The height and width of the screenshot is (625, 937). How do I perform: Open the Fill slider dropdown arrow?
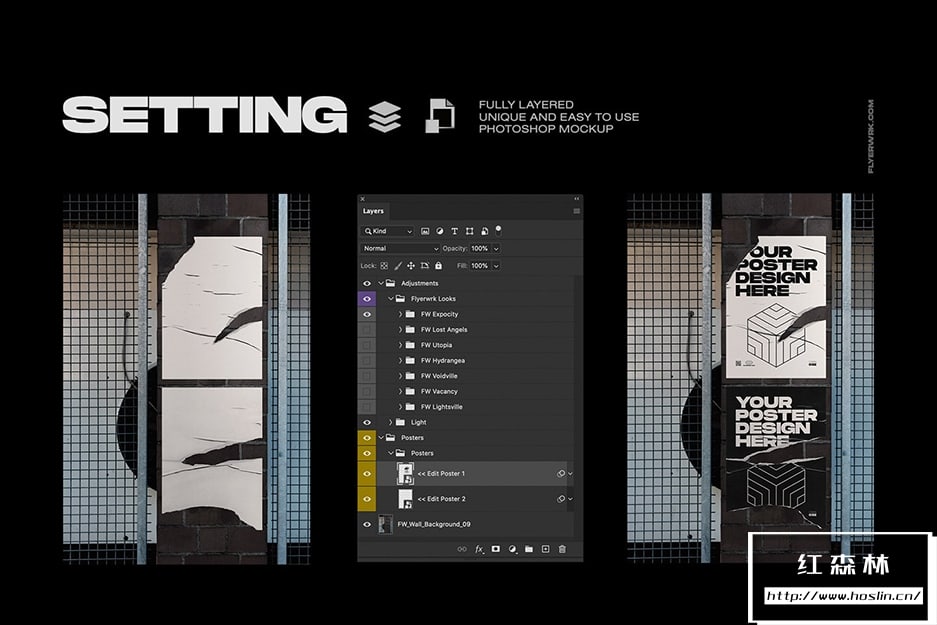(496, 266)
